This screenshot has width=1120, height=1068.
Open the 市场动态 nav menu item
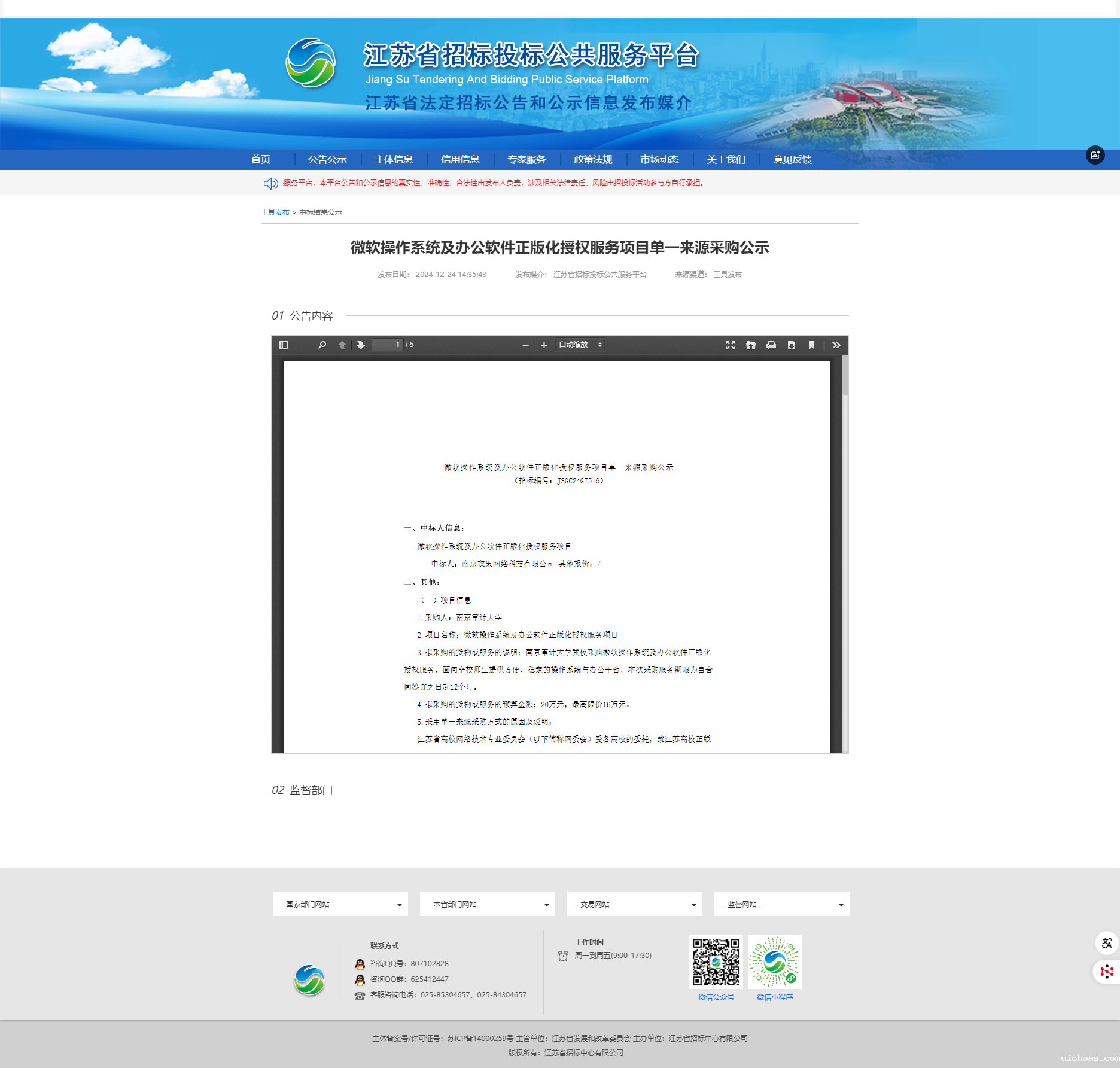click(659, 159)
